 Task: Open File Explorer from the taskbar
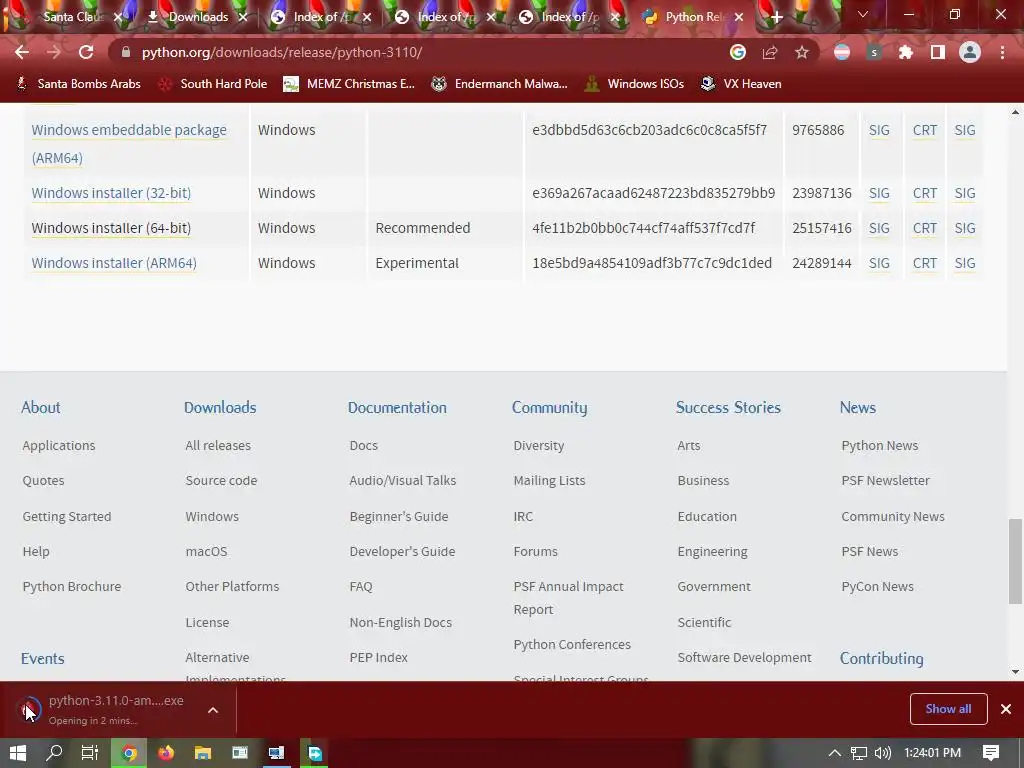click(203, 753)
